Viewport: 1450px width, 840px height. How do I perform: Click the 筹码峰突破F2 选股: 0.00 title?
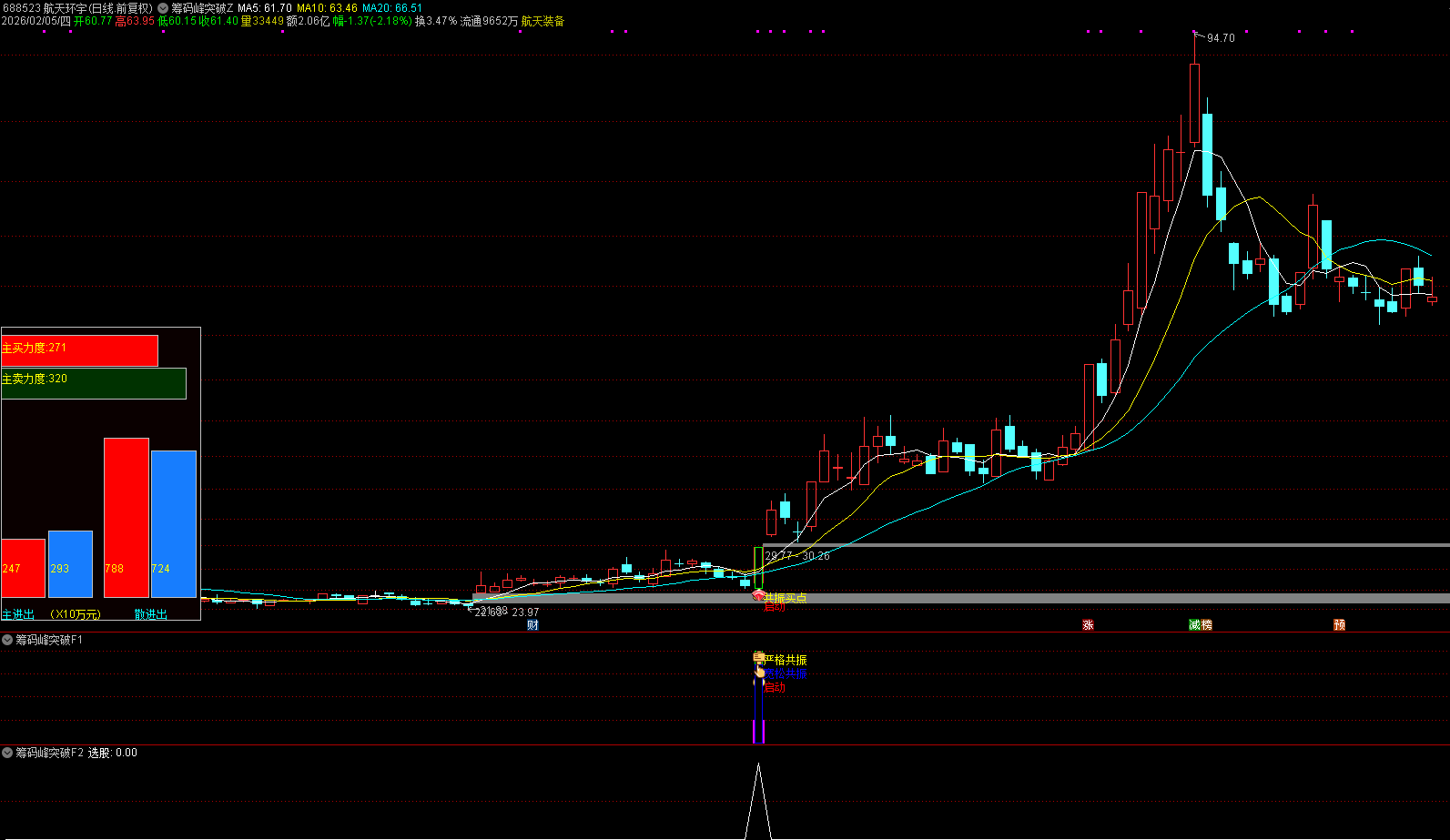point(76,753)
